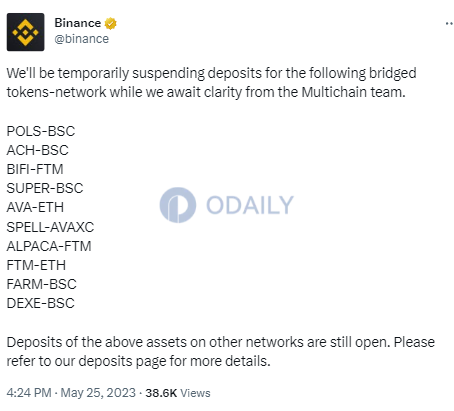Image resolution: width=454 pixels, height=411 pixels.
Task: Click the BIFI-FTM token entry
Action: pos(35,169)
